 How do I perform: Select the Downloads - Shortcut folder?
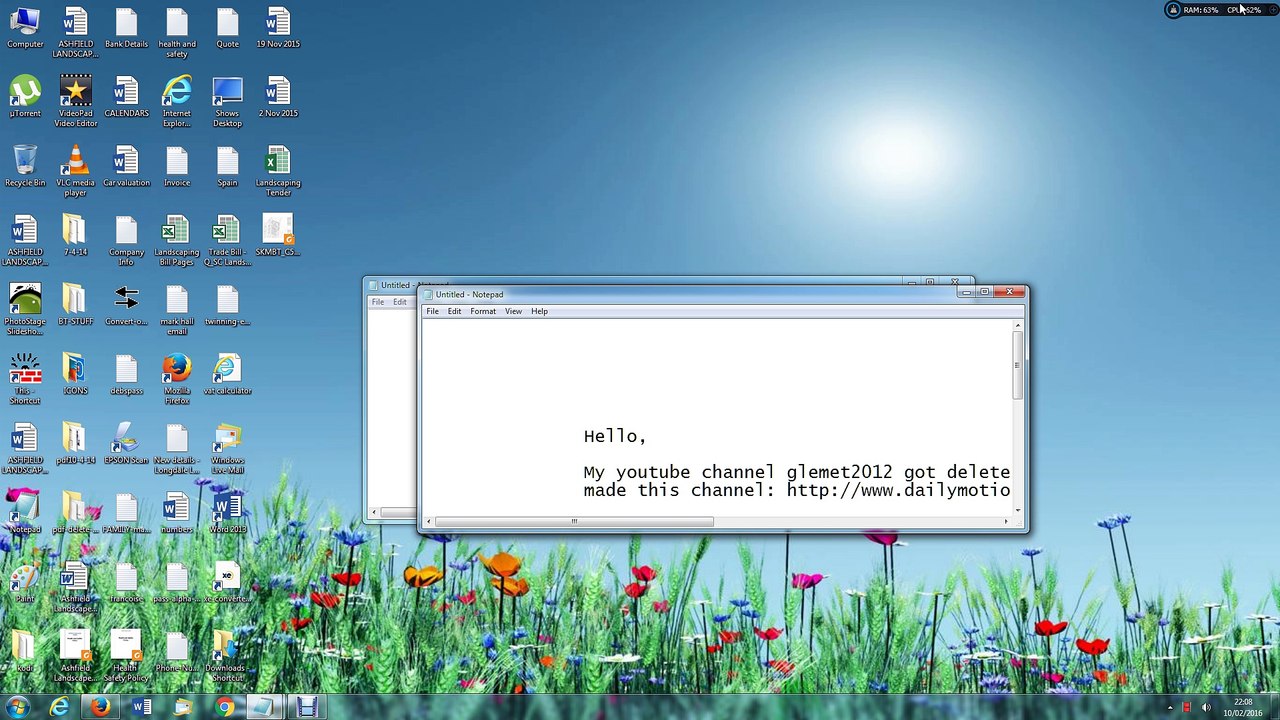(x=227, y=656)
